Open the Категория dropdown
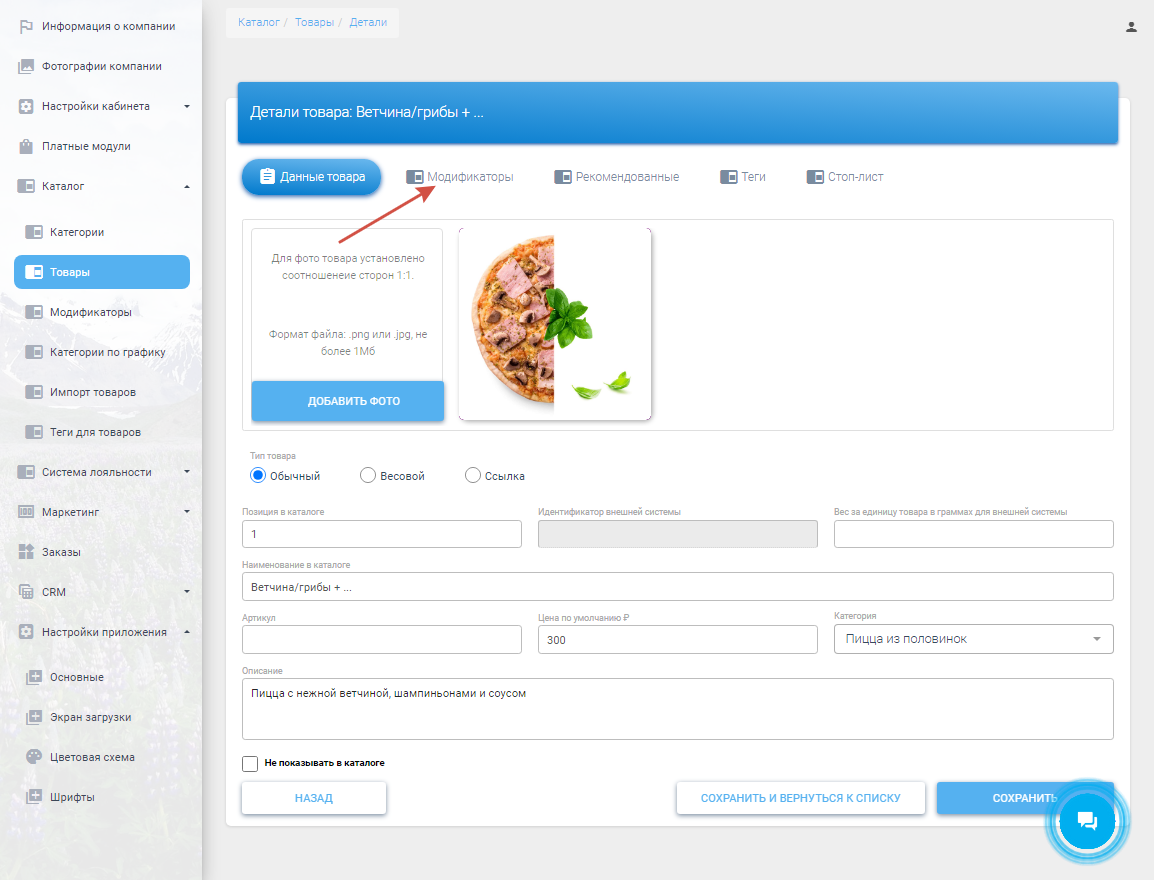Viewport: 1154px width, 880px height. point(973,639)
